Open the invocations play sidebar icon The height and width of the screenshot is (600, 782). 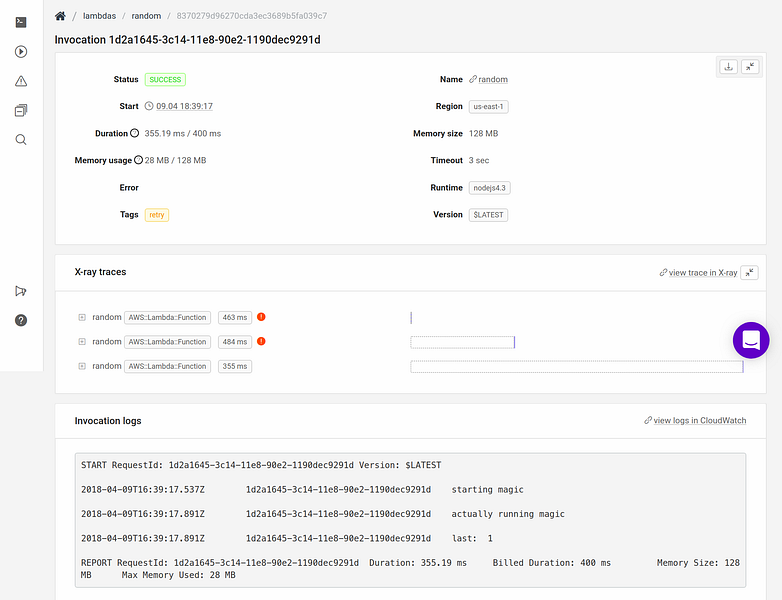tap(21, 51)
